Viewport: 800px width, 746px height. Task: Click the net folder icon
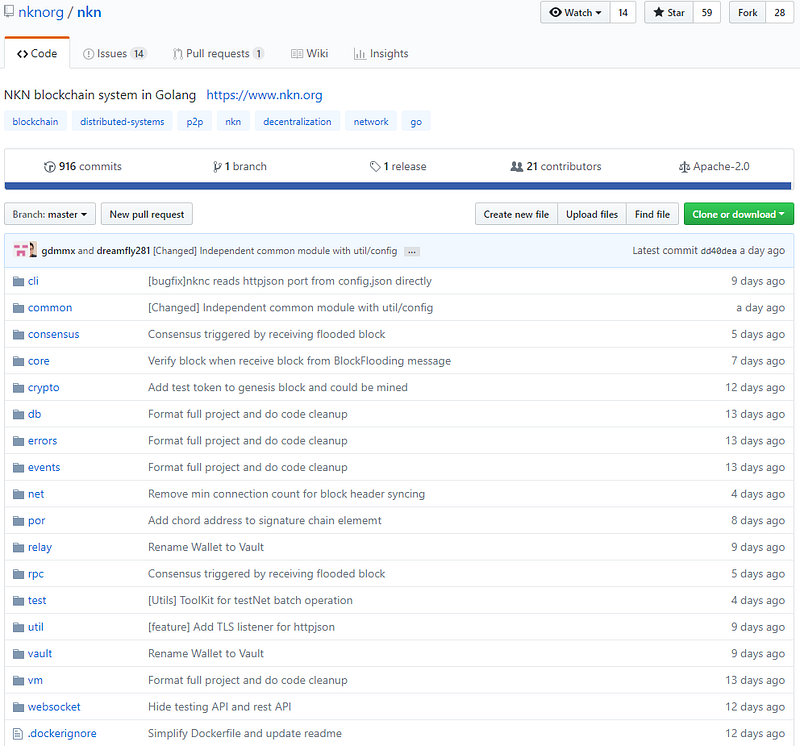pos(18,494)
